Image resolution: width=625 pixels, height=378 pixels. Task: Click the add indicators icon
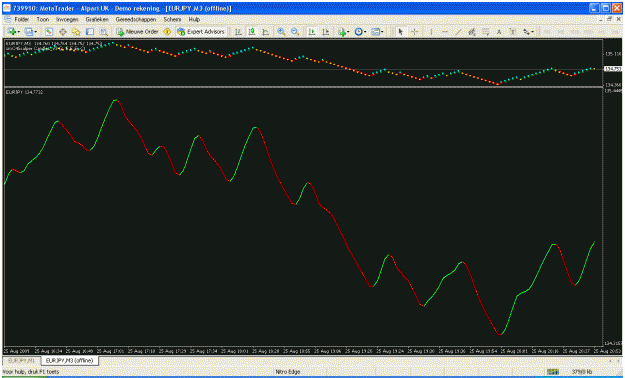click(x=342, y=32)
